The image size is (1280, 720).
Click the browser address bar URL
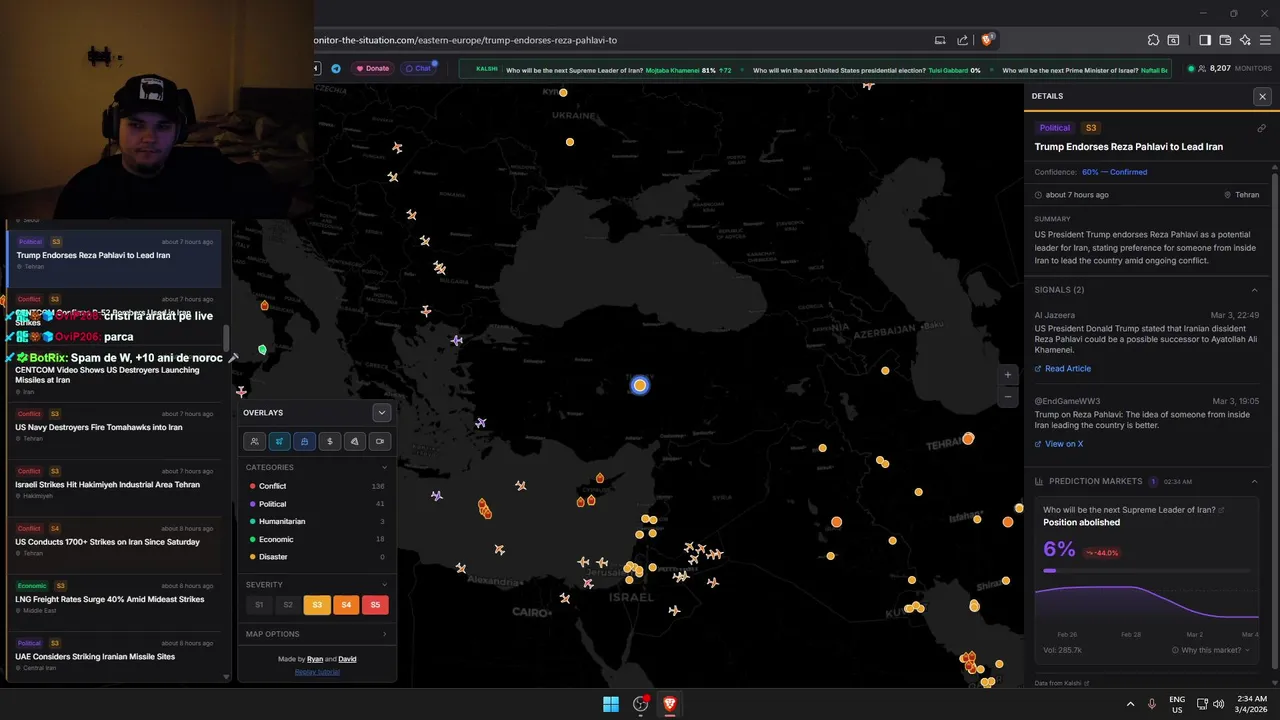point(465,40)
